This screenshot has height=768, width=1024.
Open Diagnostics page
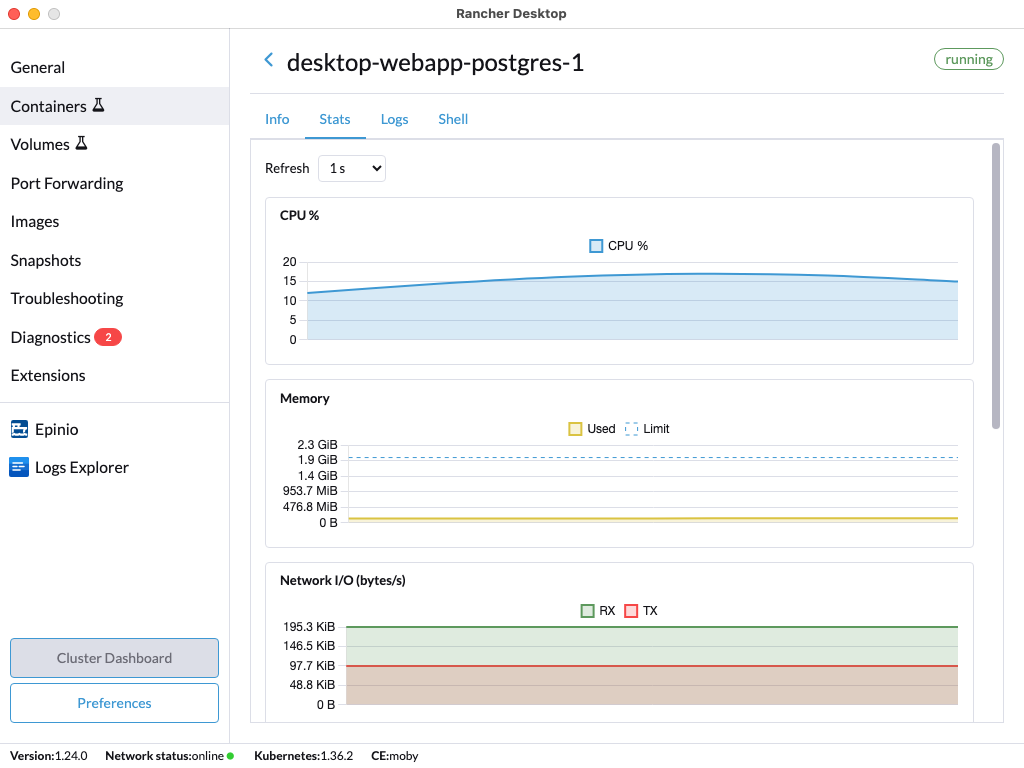(114, 337)
